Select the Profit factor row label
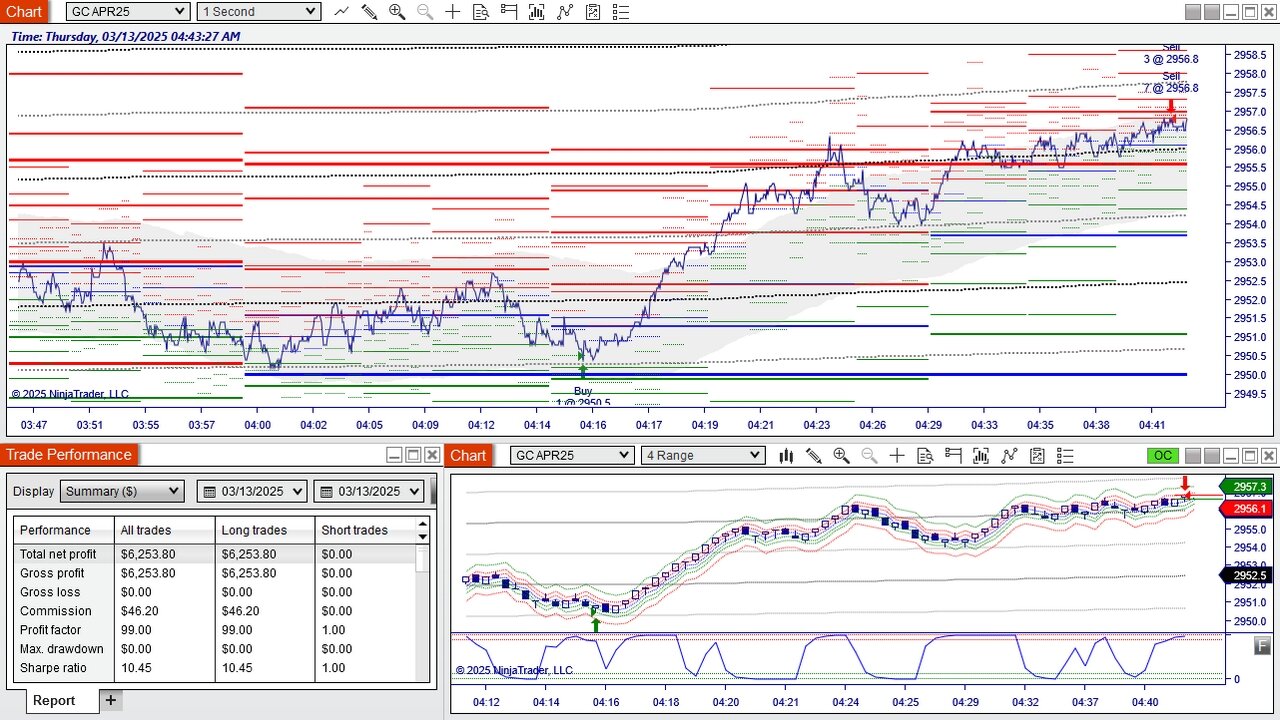1280x720 pixels. tap(51, 630)
